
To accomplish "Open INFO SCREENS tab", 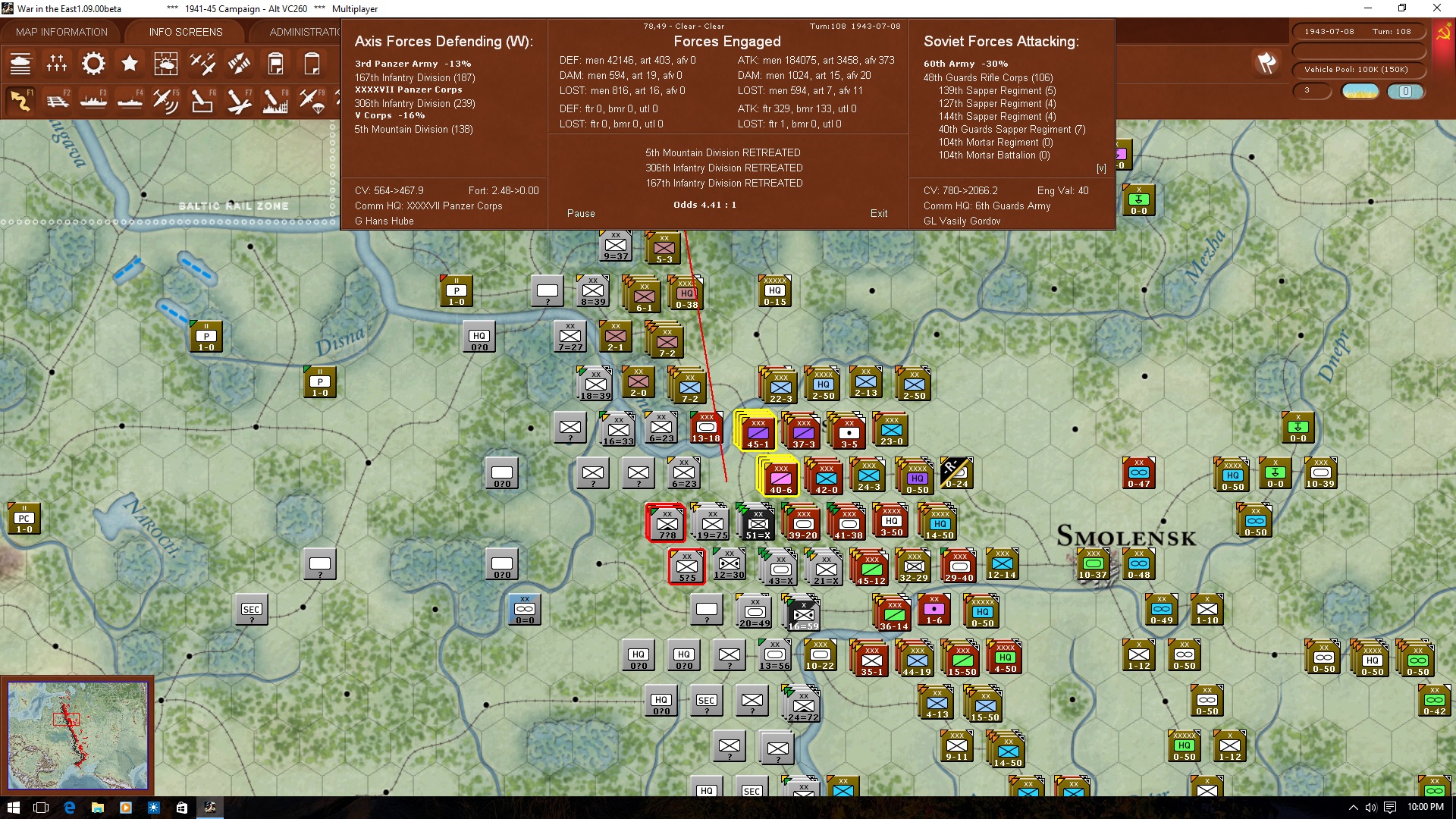I will coord(186,32).
